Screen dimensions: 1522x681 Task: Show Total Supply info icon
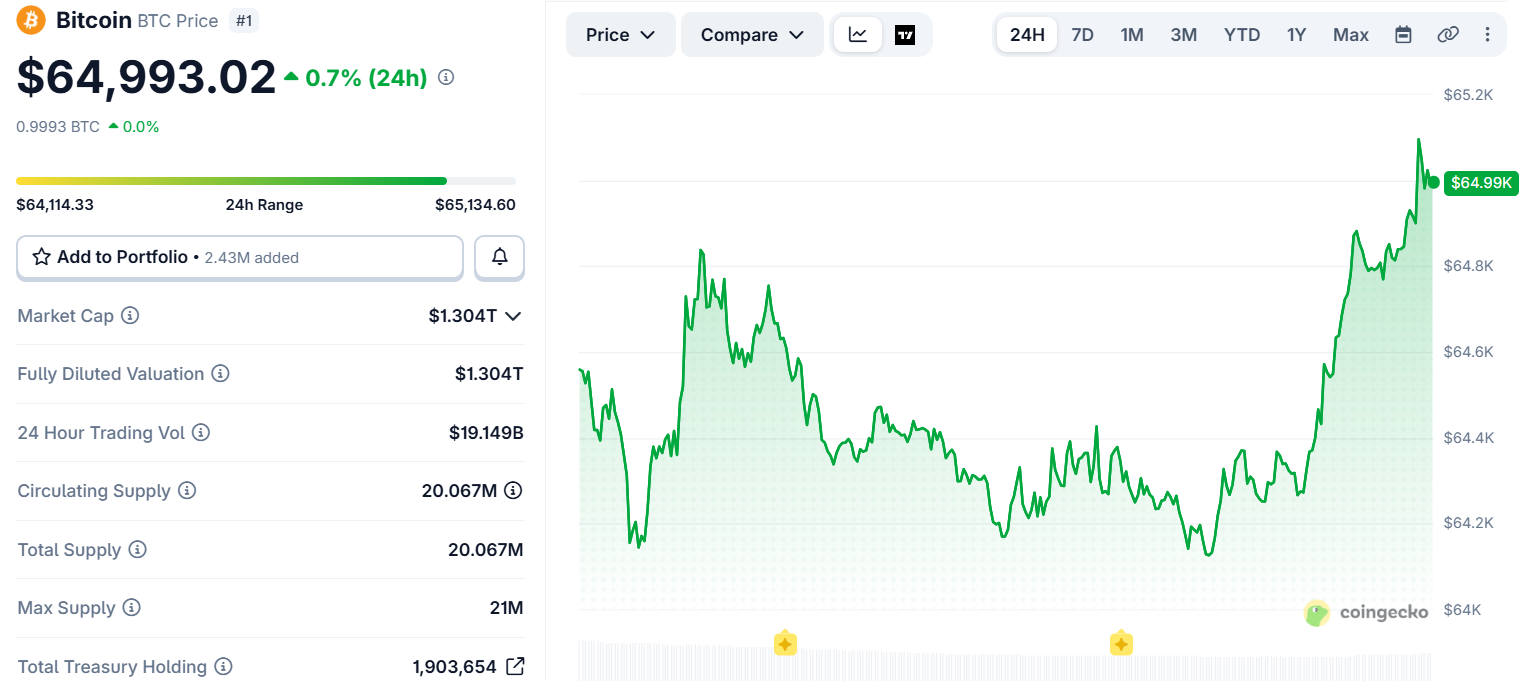click(x=138, y=550)
